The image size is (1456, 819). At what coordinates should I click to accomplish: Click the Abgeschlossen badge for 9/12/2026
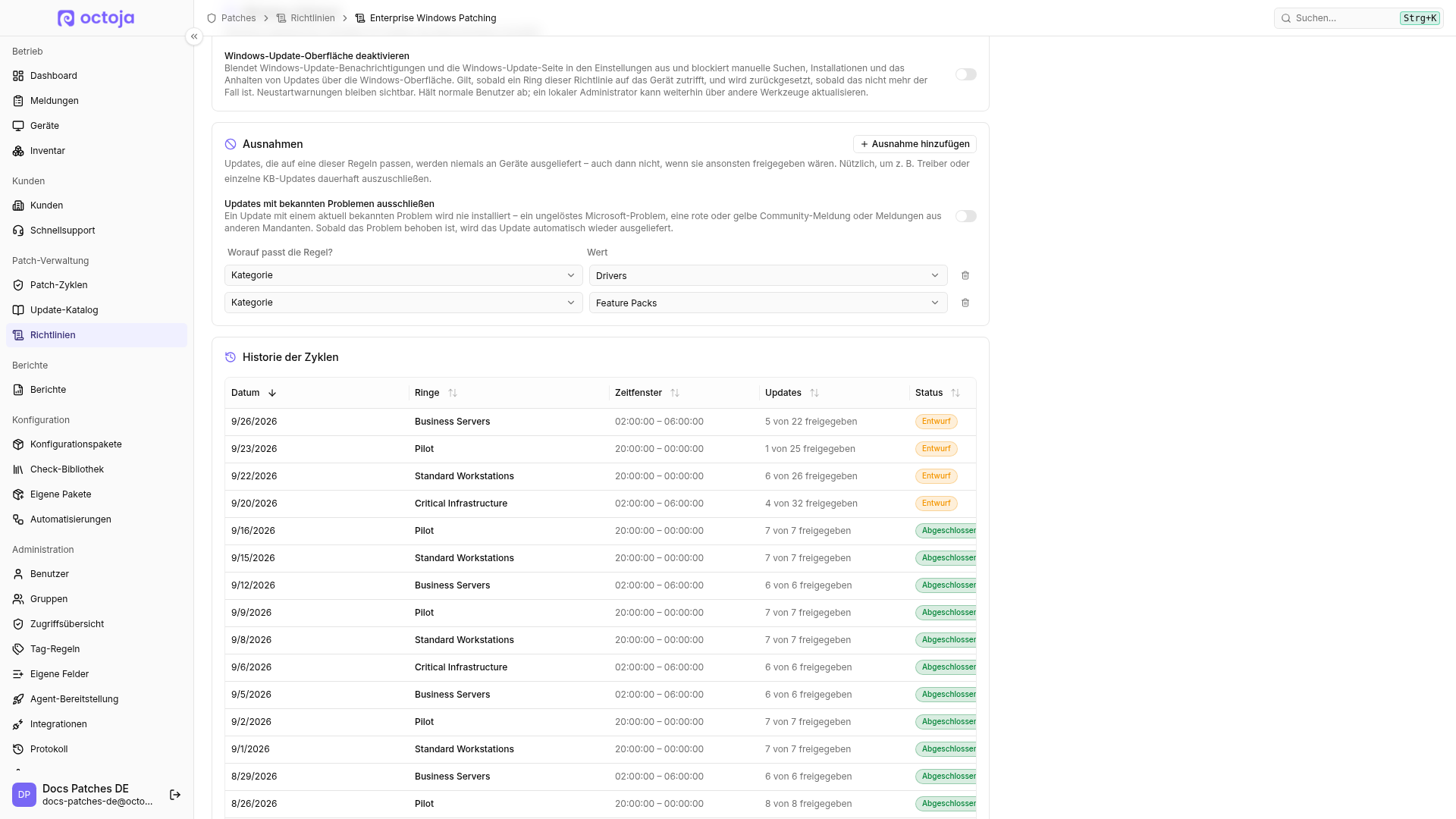click(x=946, y=585)
